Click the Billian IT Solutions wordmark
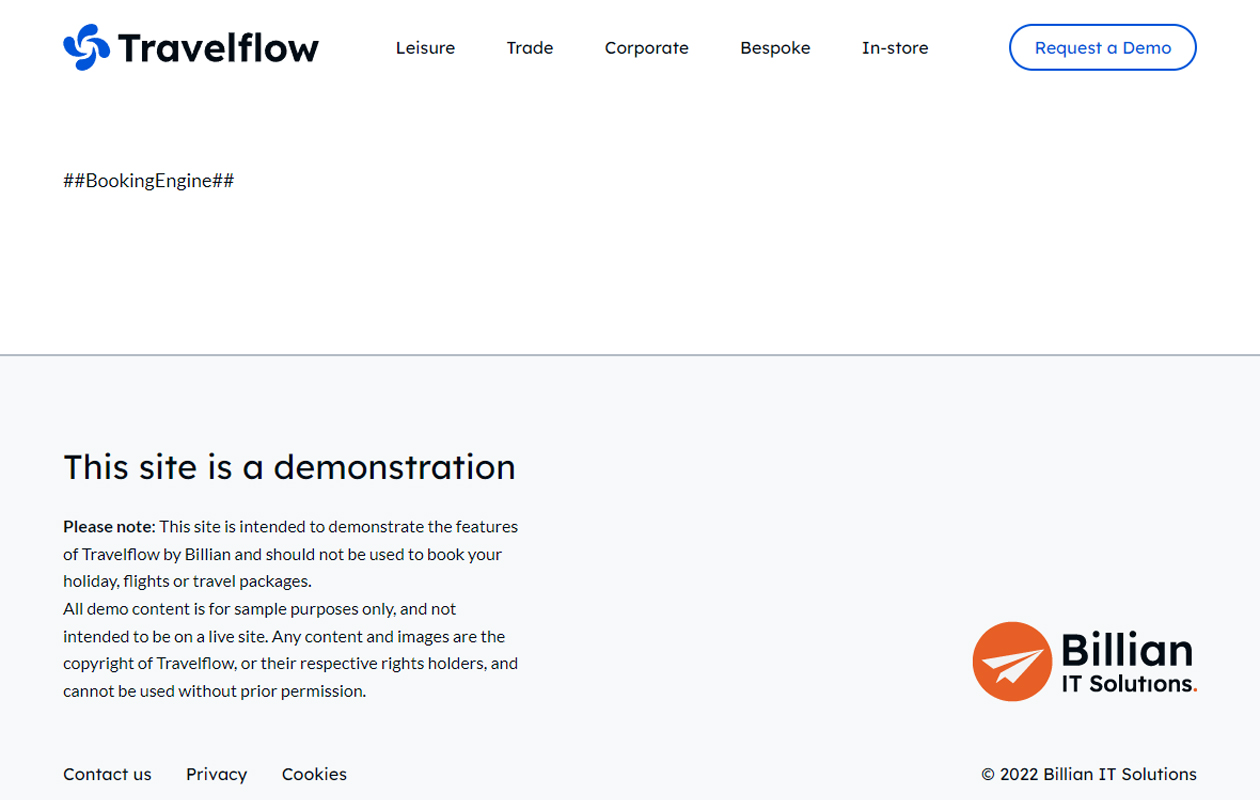Image resolution: width=1260 pixels, height=800 pixels. (x=1129, y=662)
